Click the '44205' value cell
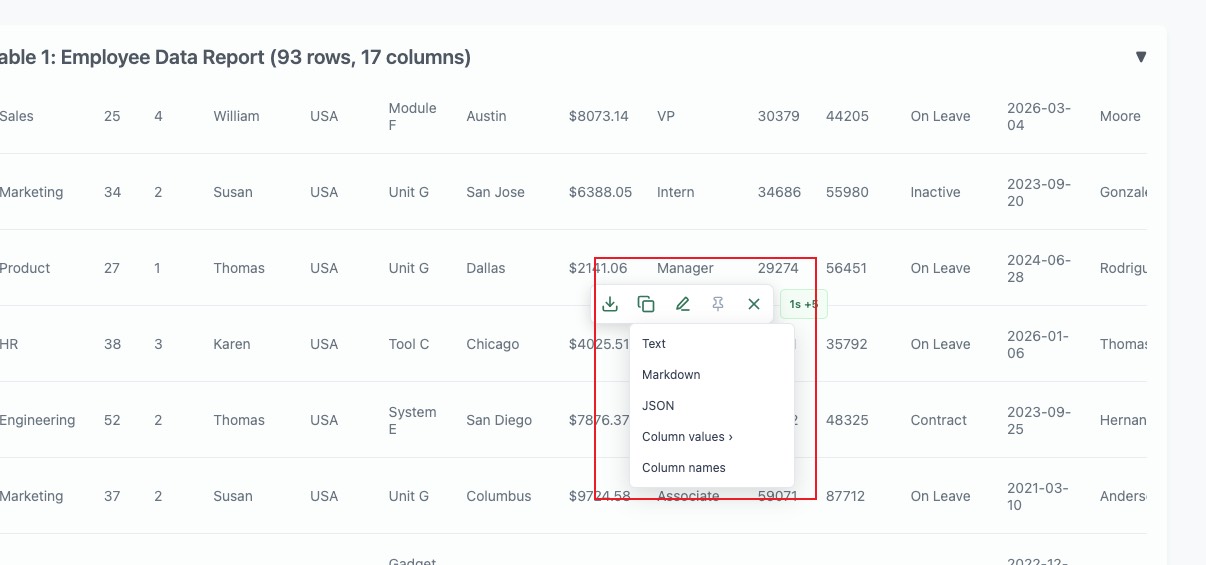Screen dimensions: 1206x565 coord(847,116)
